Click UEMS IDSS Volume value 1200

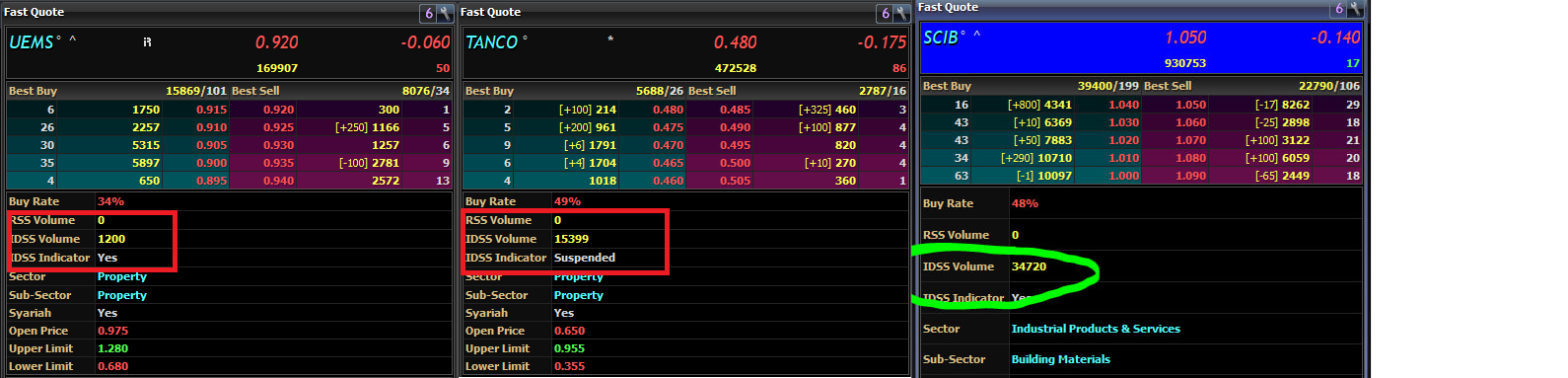tap(111, 239)
